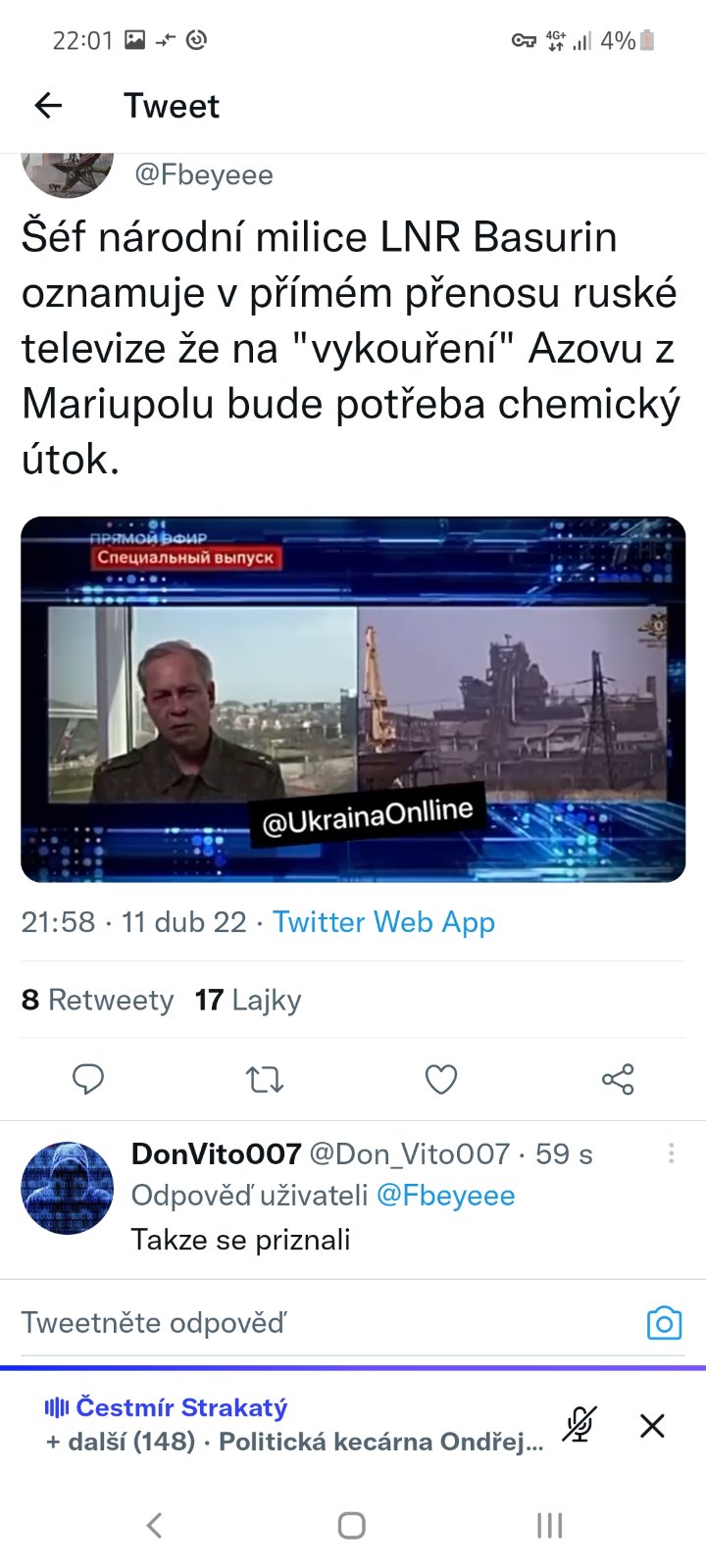View the 8 Retweety list
Screen dimensions: 706x1568
(x=97, y=1000)
